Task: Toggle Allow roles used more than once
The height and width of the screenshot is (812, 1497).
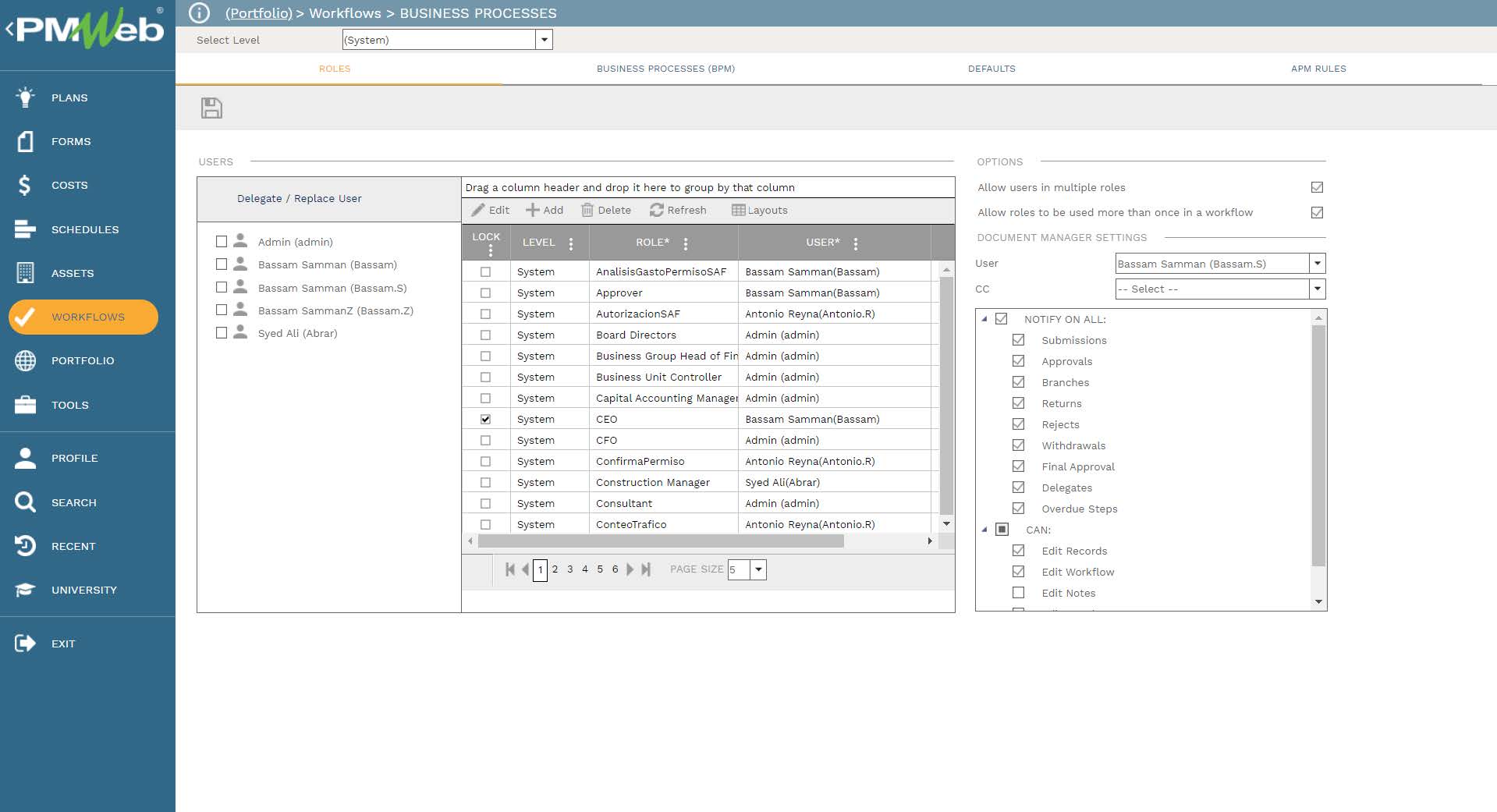Action: point(1318,212)
